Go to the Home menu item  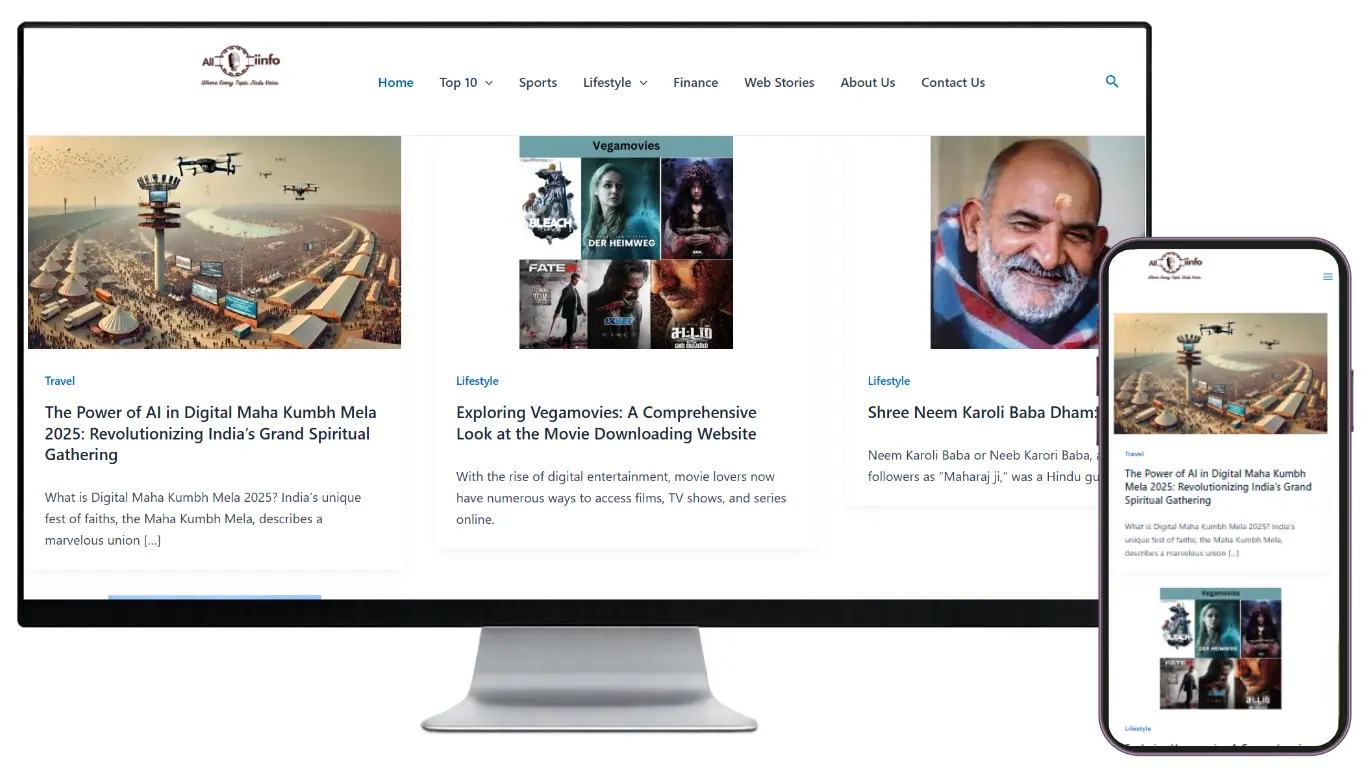[395, 83]
